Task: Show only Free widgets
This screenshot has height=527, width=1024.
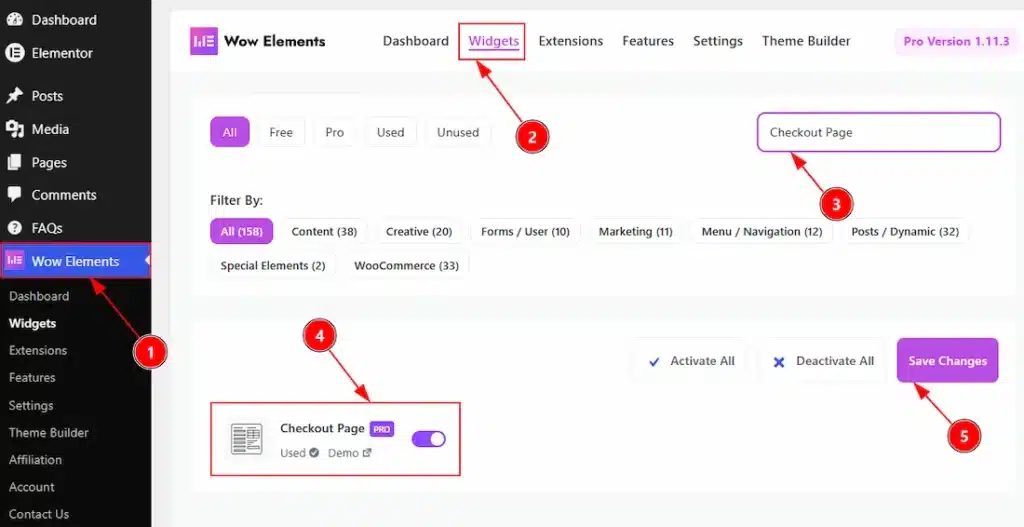Action: pyautogui.click(x=281, y=132)
